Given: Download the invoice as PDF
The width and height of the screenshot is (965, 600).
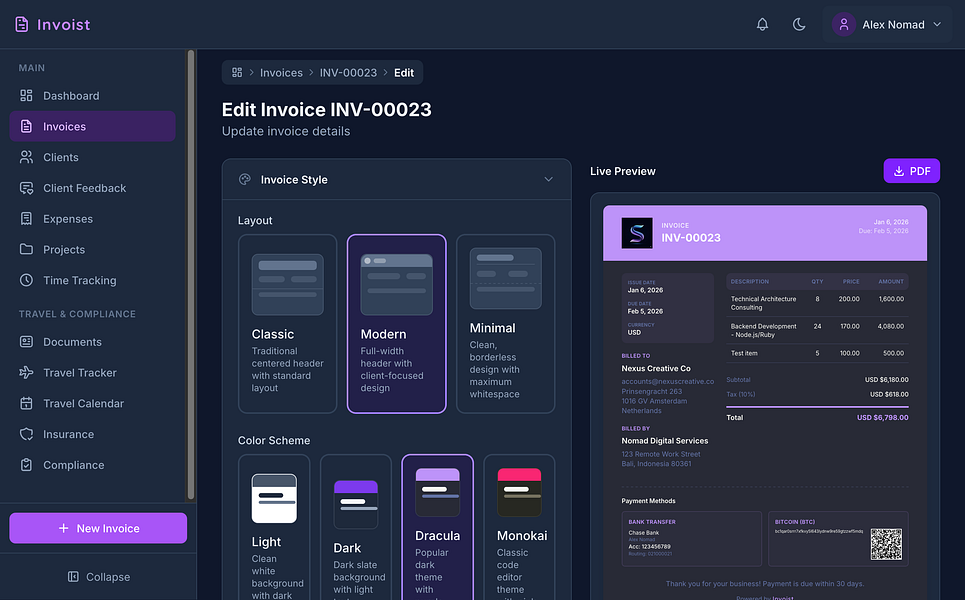Looking at the screenshot, I should pos(911,171).
